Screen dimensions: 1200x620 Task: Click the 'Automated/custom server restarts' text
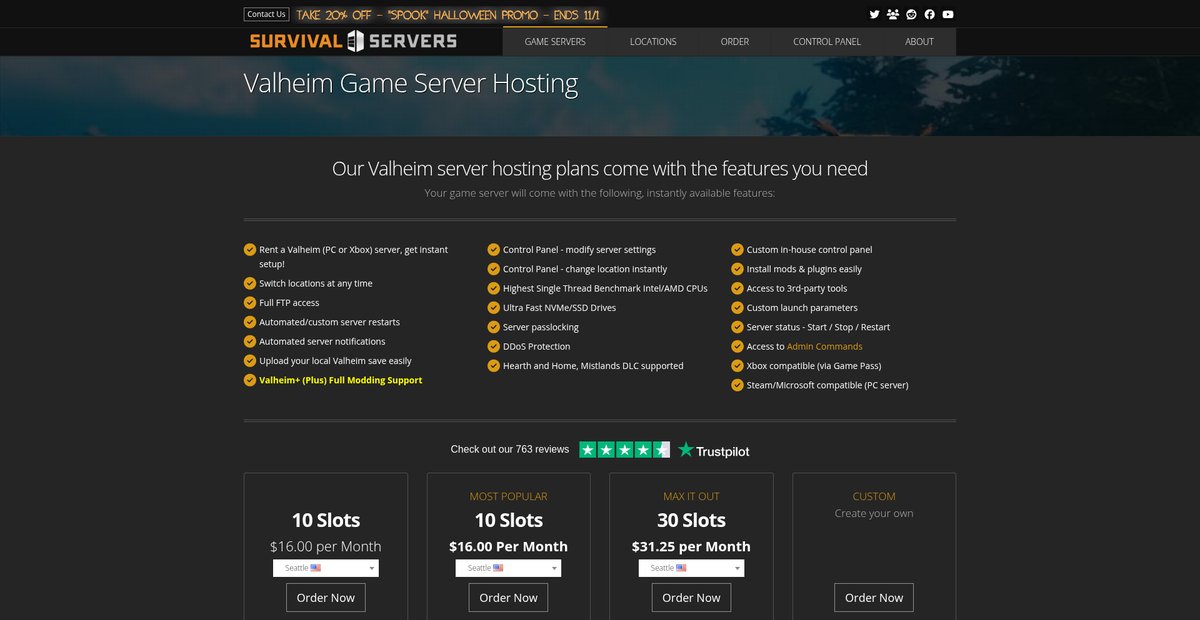click(x=329, y=323)
